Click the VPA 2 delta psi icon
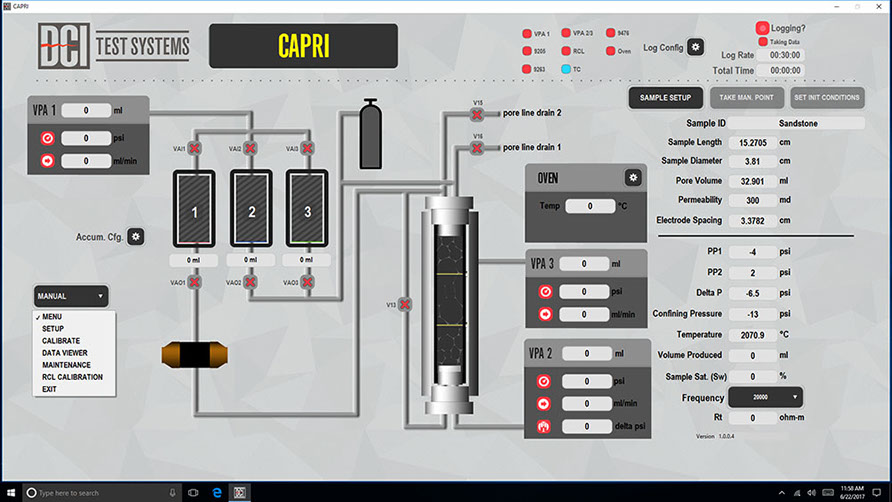 pyautogui.click(x=546, y=426)
